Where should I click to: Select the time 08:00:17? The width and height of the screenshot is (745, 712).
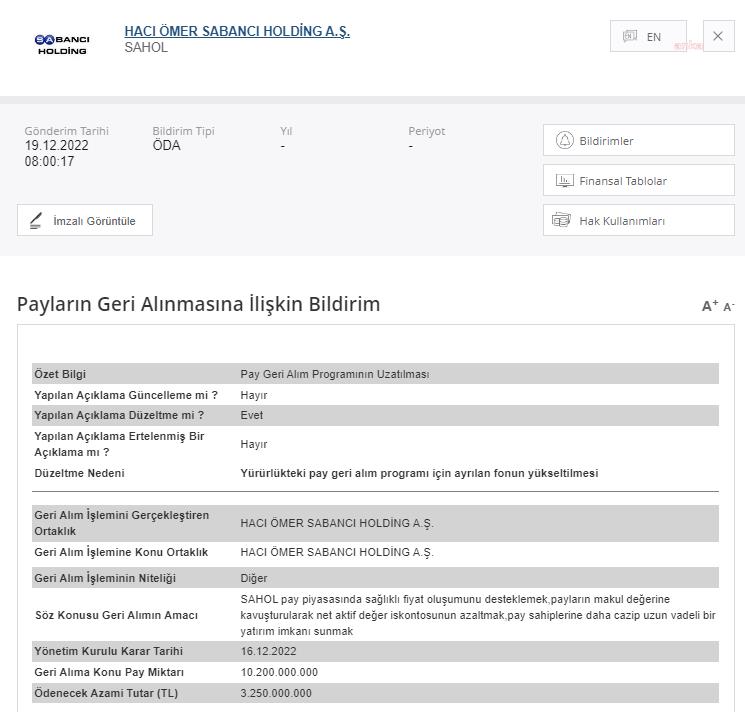point(49,161)
